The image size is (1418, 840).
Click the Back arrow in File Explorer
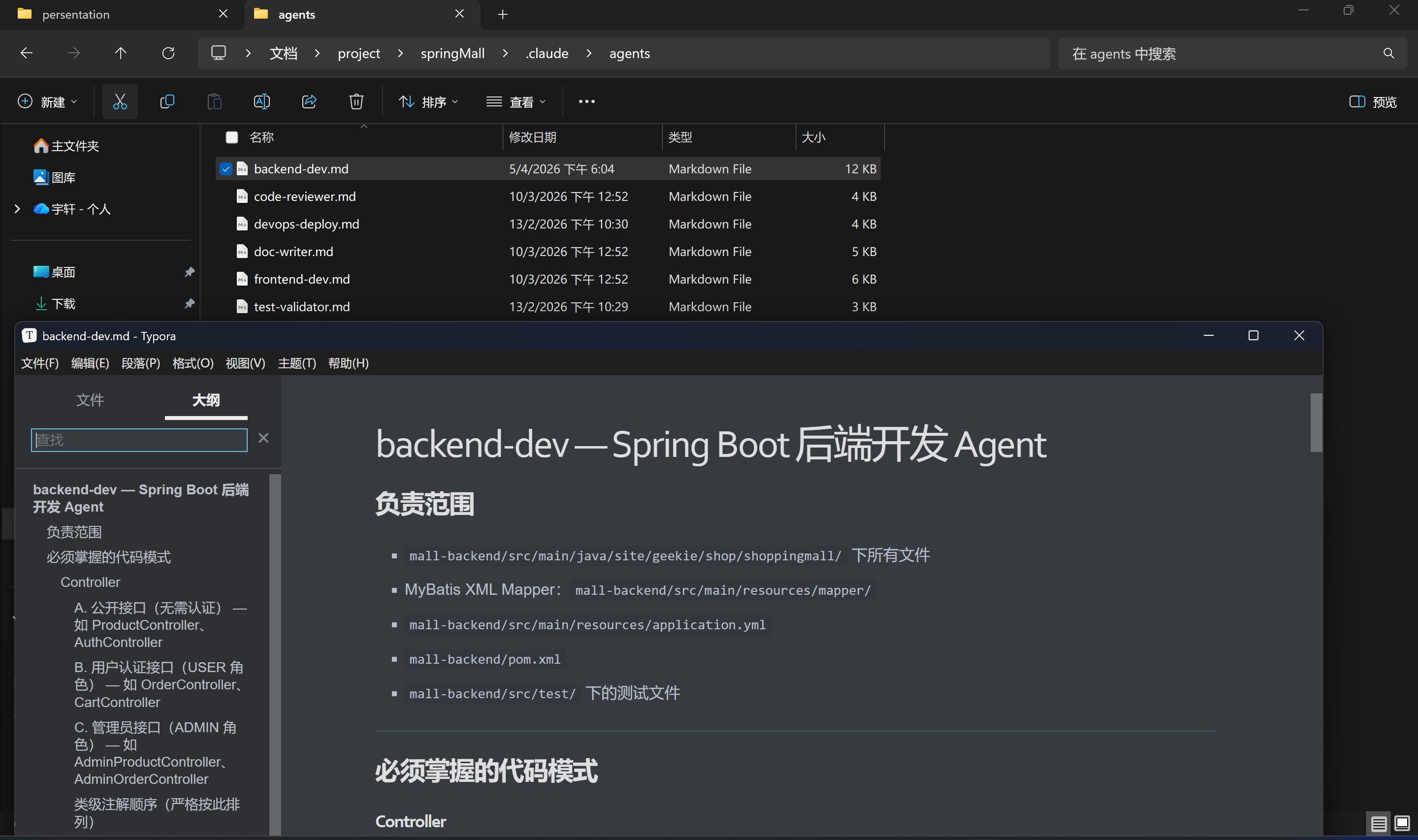[x=27, y=53]
